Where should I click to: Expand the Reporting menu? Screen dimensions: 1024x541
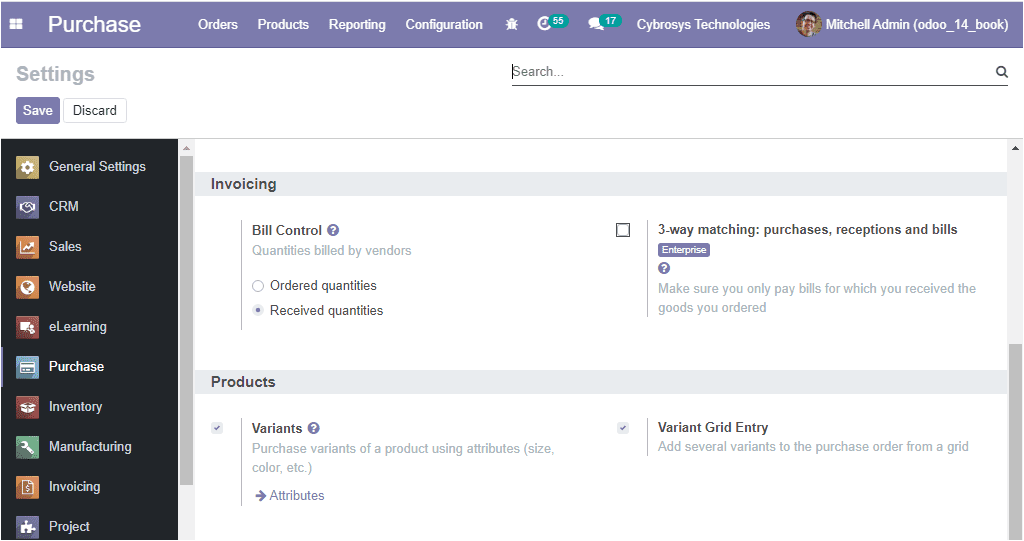point(357,24)
